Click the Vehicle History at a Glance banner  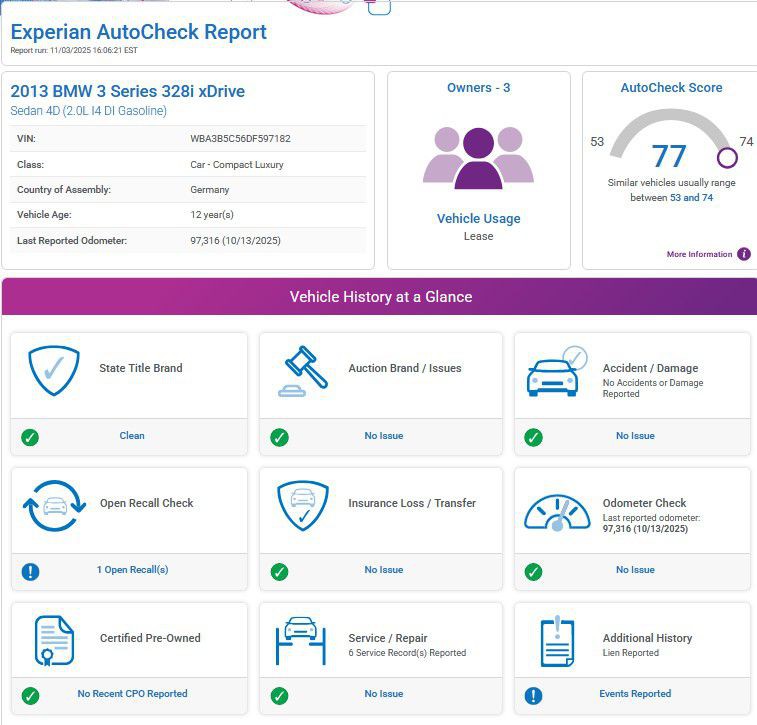pyautogui.click(x=380, y=297)
